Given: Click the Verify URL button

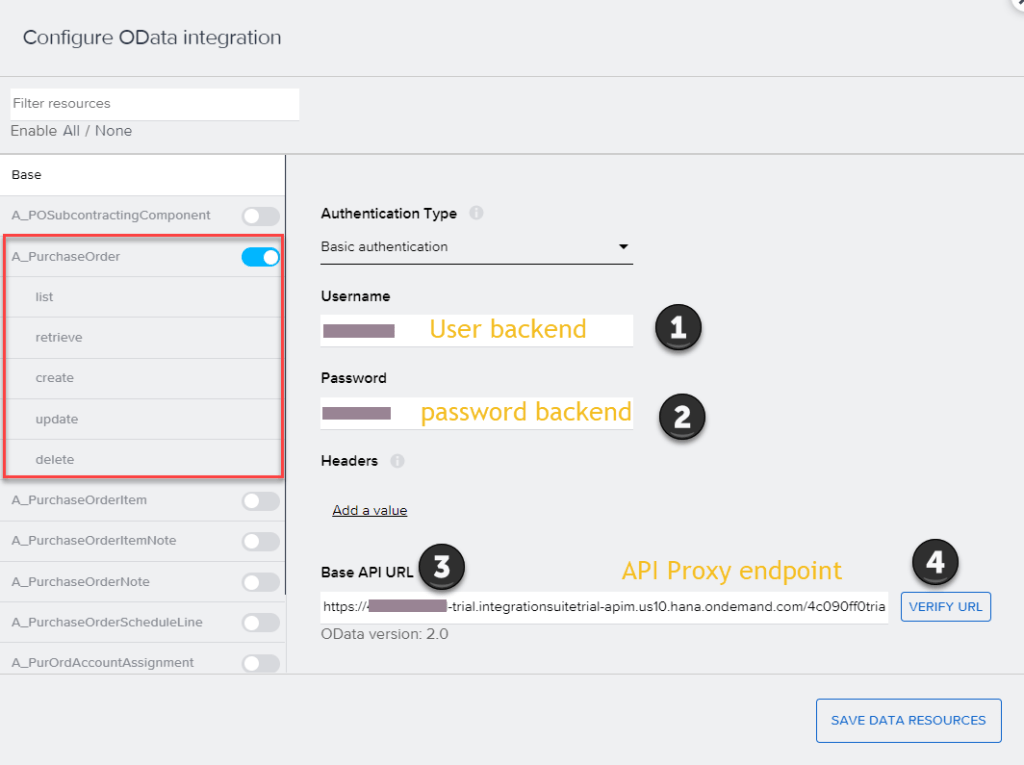Looking at the screenshot, I should pos(945,606).
